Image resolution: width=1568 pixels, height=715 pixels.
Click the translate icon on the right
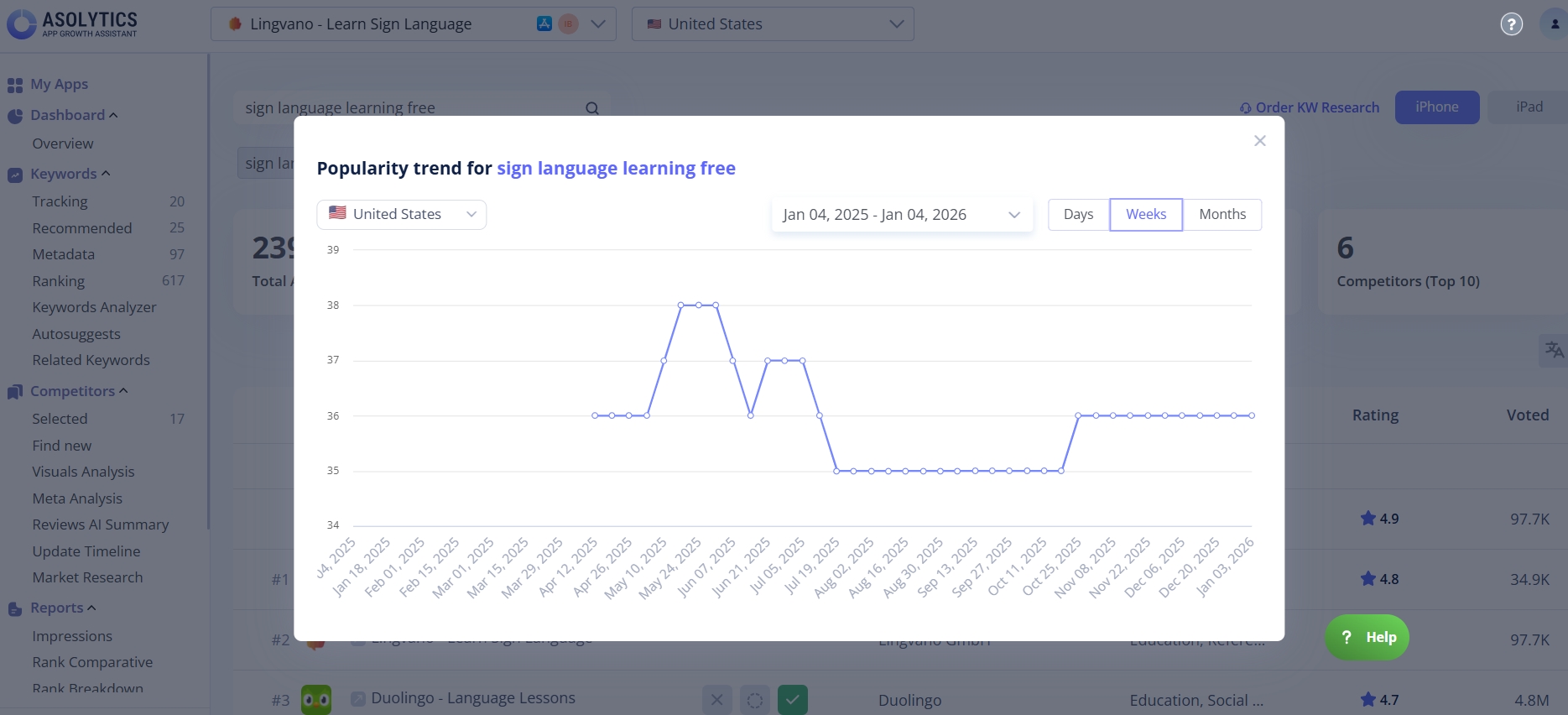(1554, 350)
